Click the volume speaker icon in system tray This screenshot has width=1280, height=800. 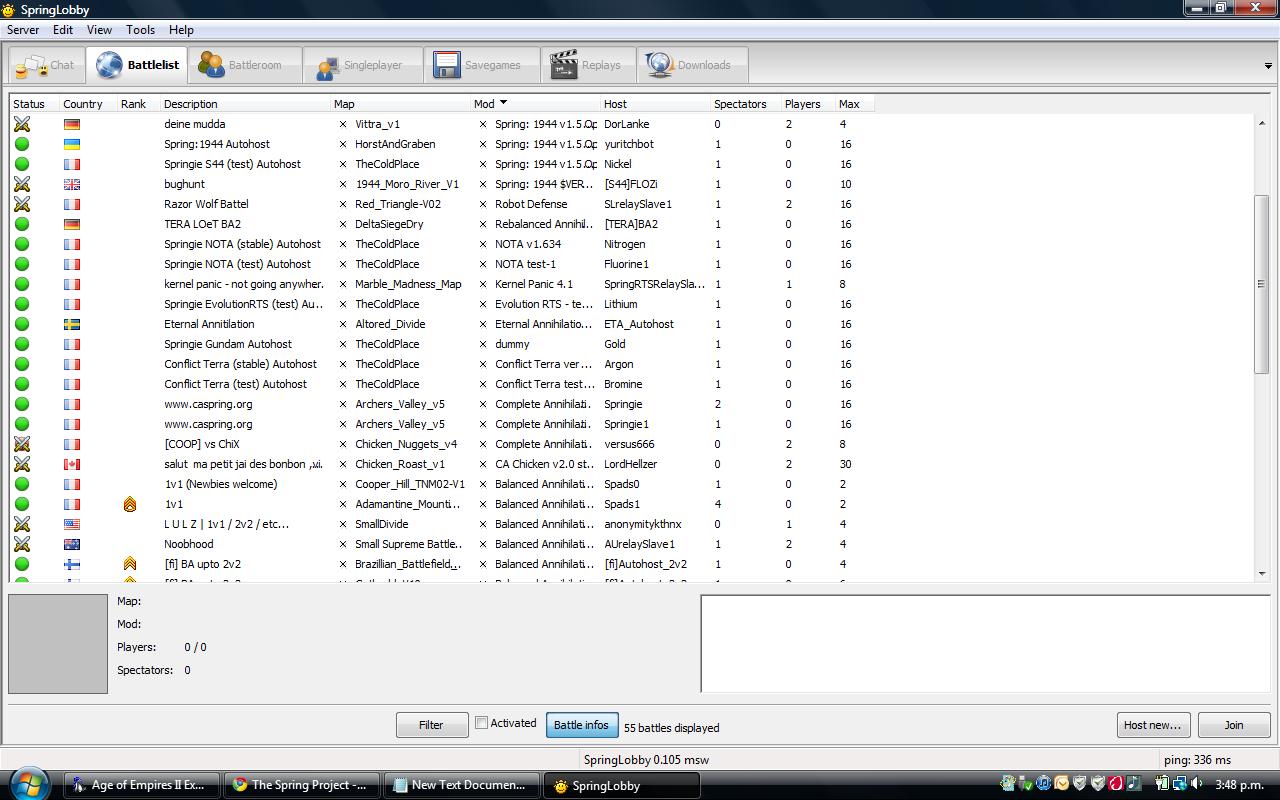pos(1197,784)
